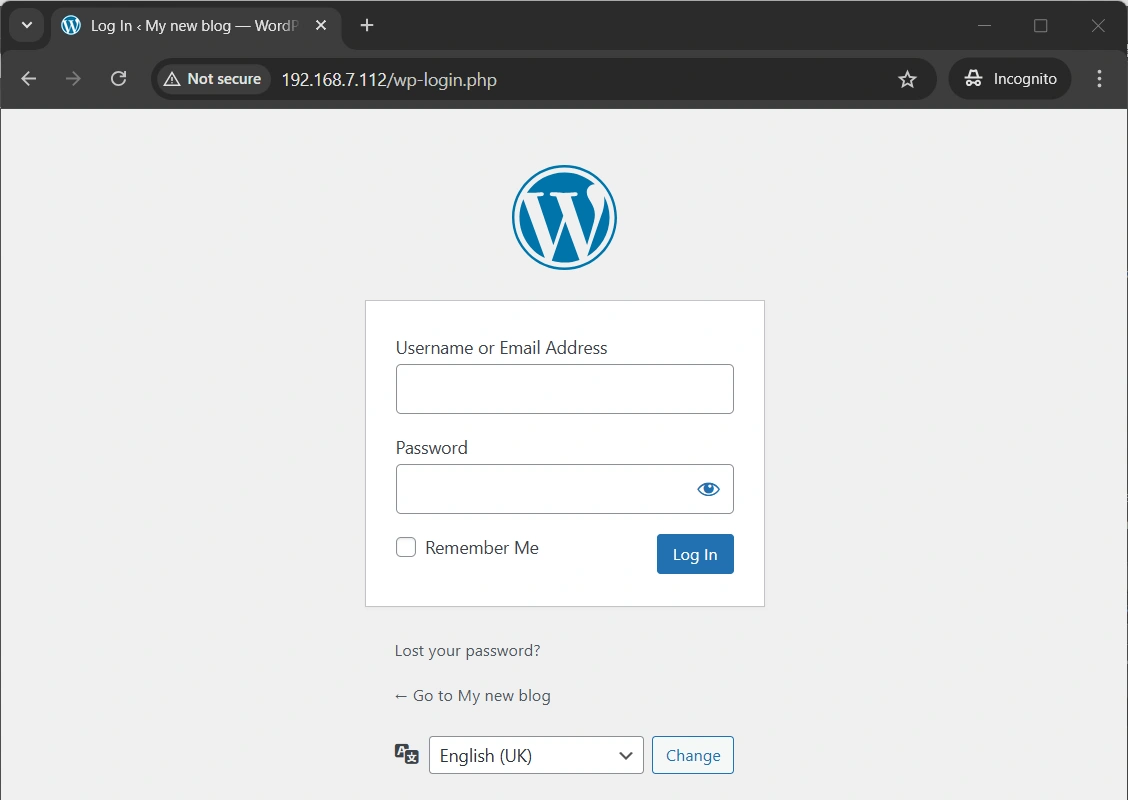The height and width of the screenshot is (800, 1128).
Task: Click inside the Username or Email Address field
Action: coord(564,389)
